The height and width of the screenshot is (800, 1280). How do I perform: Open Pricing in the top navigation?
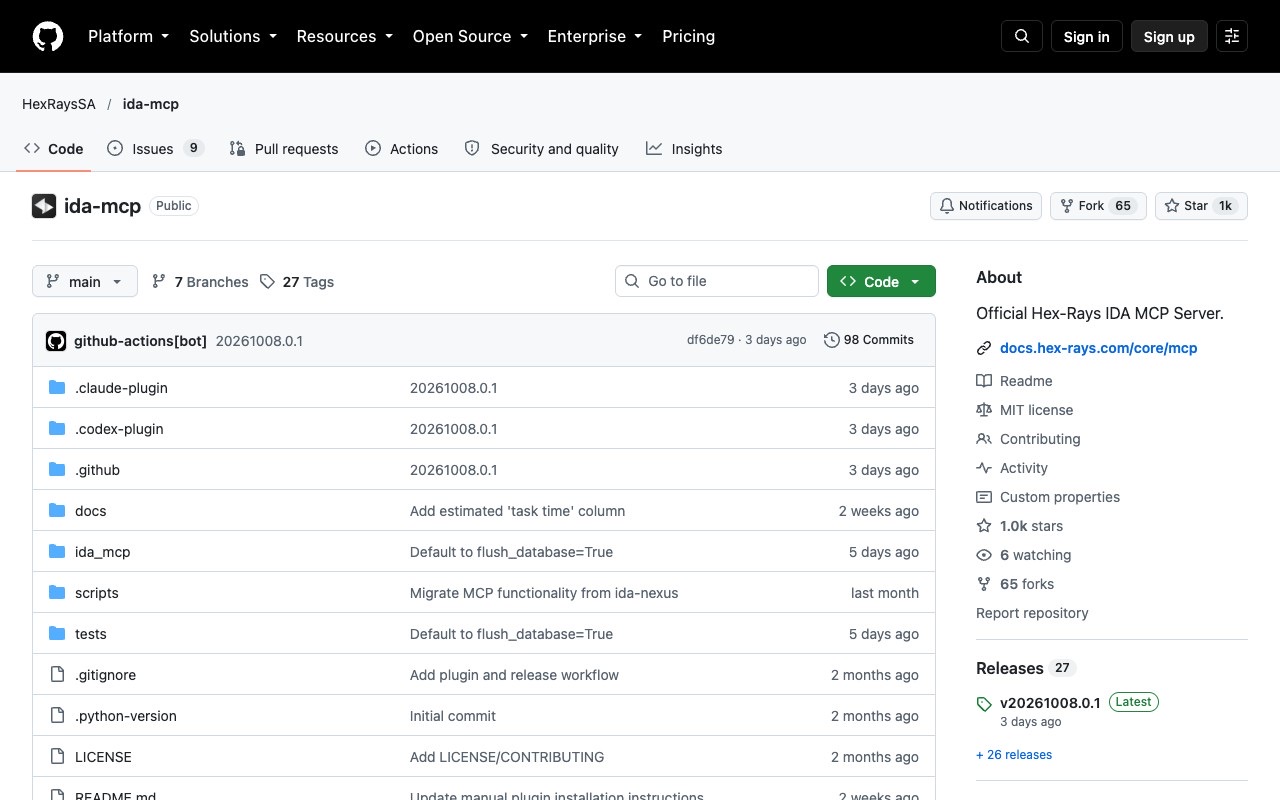[x=689, y=36]
